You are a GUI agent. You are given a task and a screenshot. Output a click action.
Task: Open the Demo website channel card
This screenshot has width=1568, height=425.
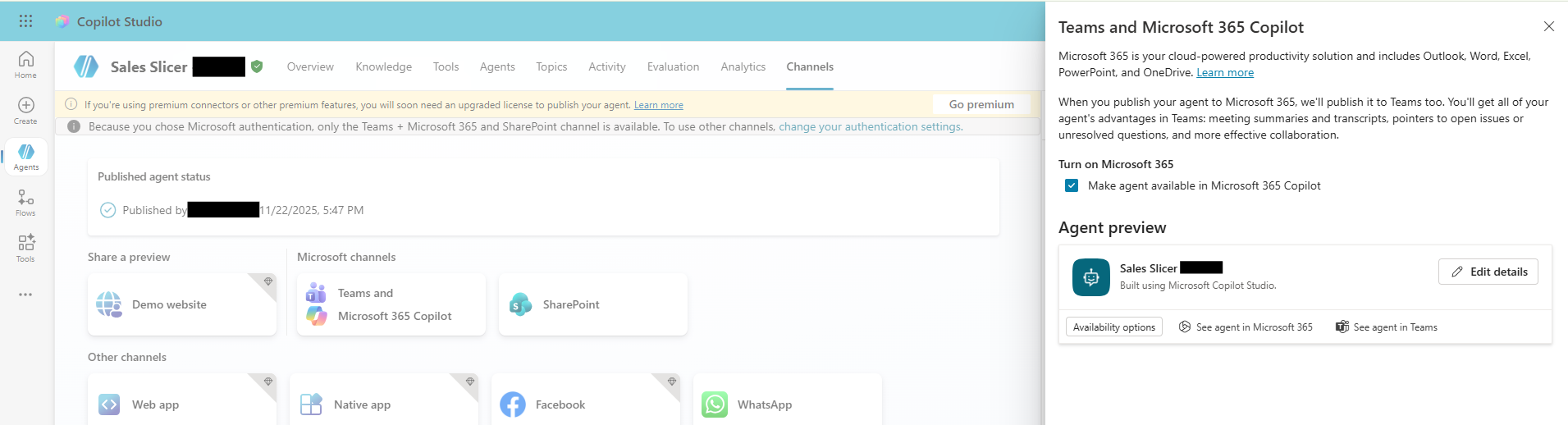(182, 304)
